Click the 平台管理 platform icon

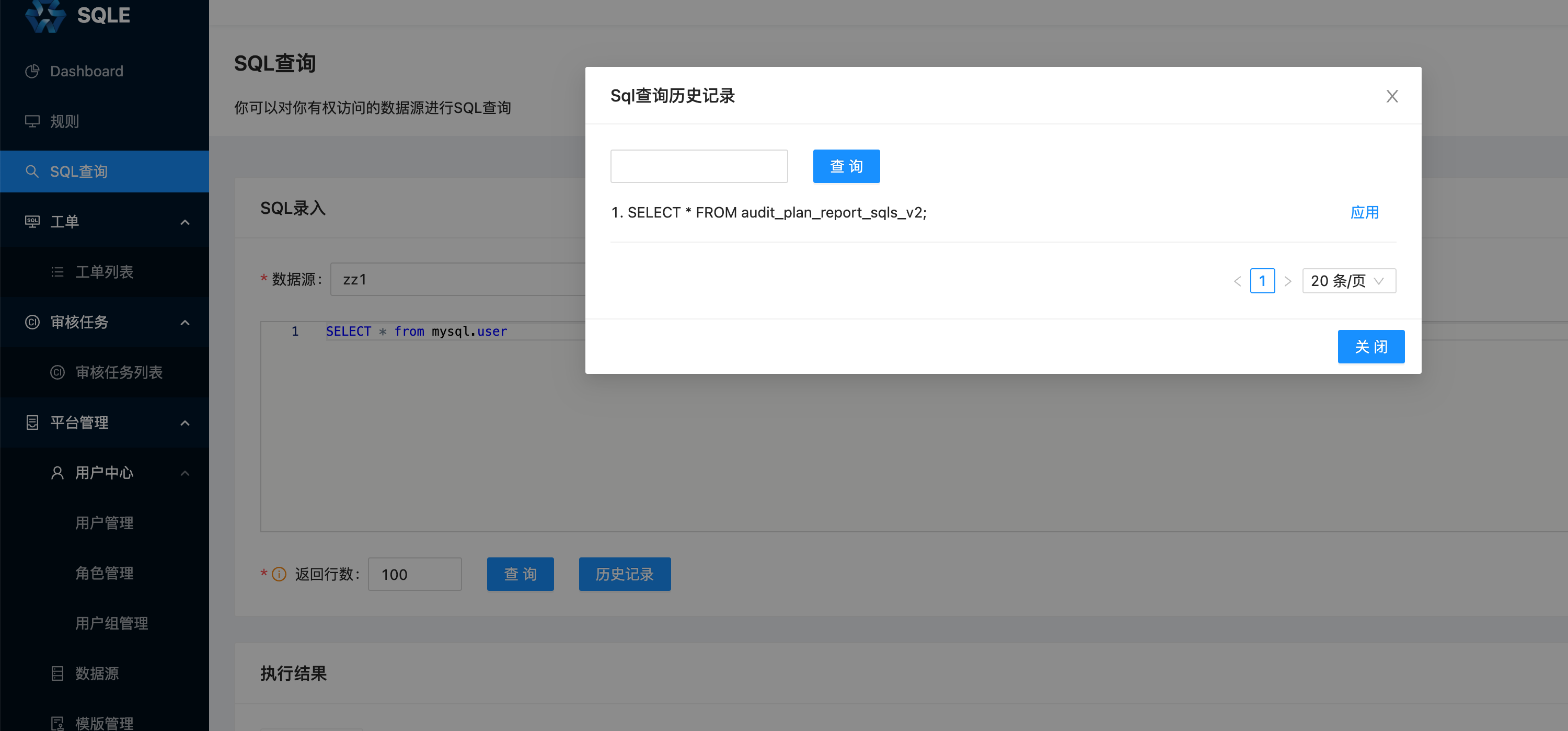tap(32, 422)
